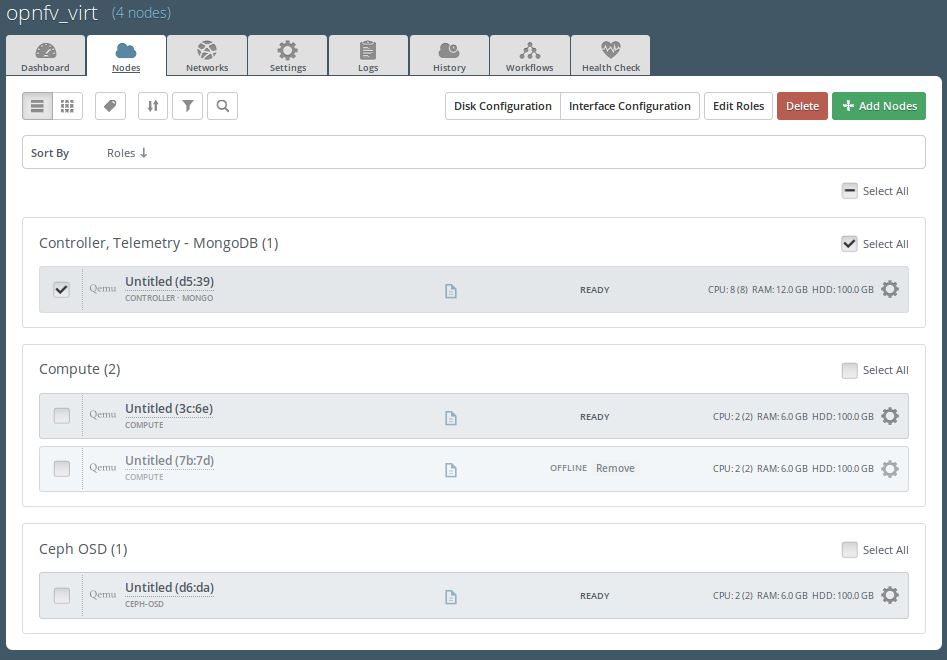Switch to grid view icon
This screenshot has width=947, height=660.
click(x=67, y=106)
